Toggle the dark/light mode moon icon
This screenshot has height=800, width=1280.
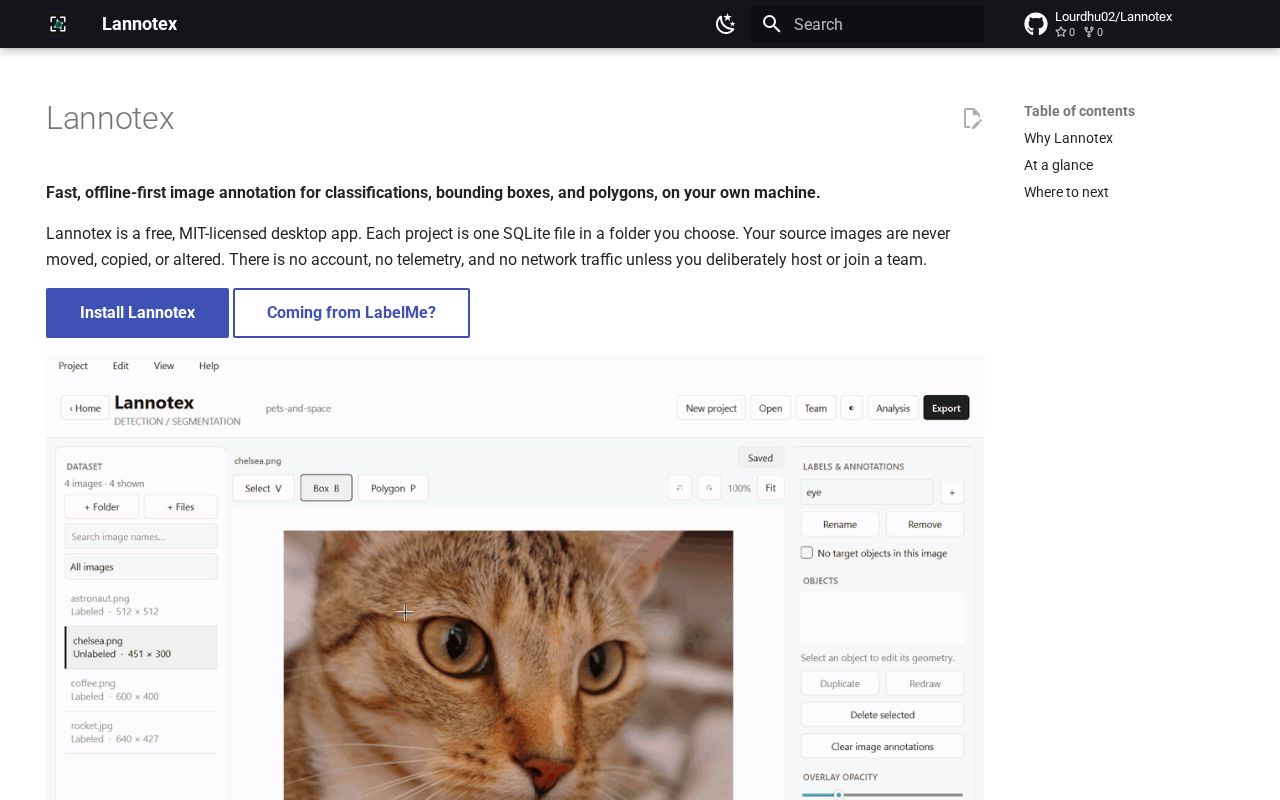point(726,24)
